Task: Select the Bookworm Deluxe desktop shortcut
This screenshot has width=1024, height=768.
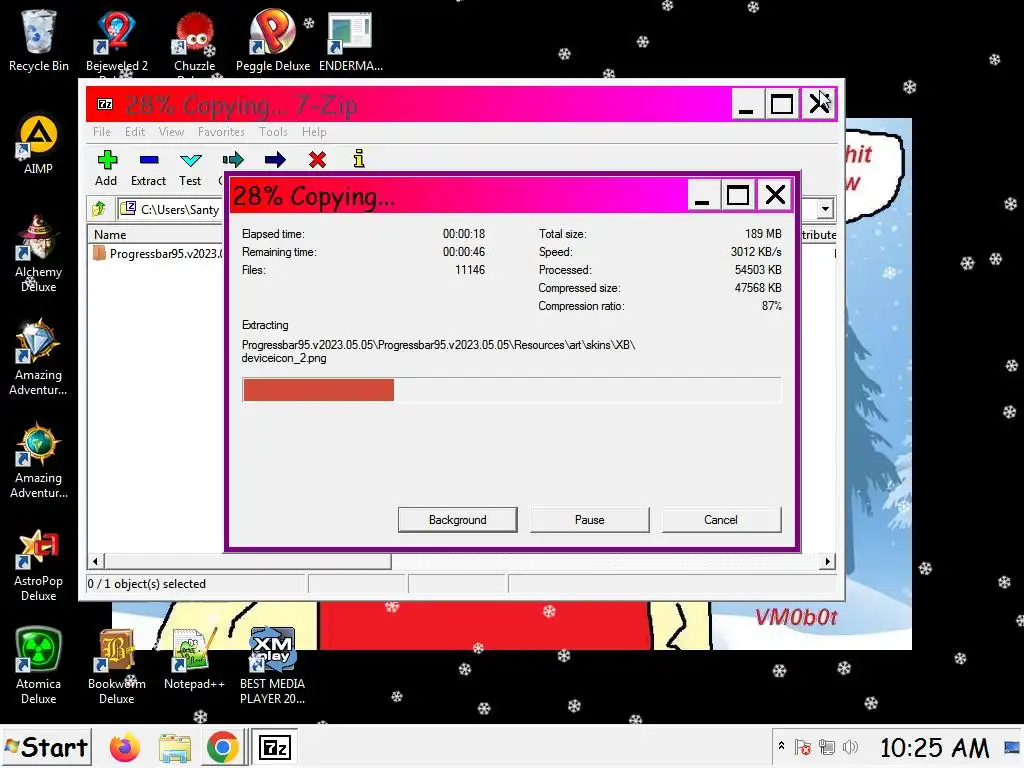Action: 117,666
